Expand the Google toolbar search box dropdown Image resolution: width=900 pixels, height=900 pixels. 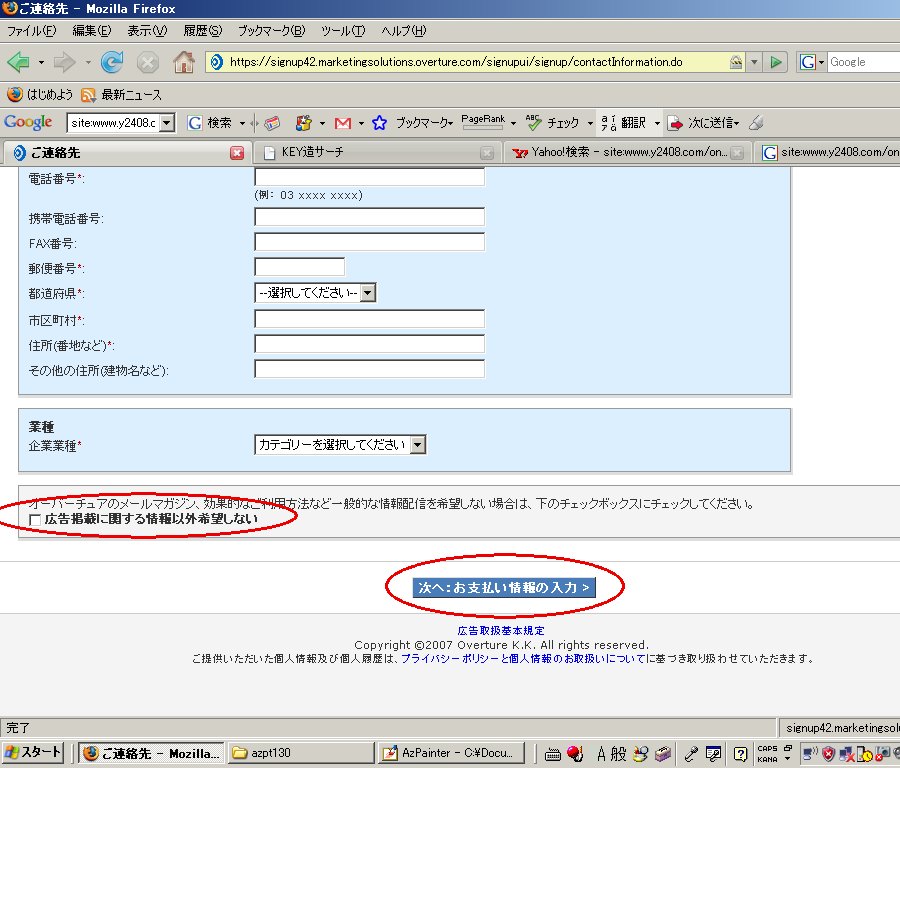[166, 123]
